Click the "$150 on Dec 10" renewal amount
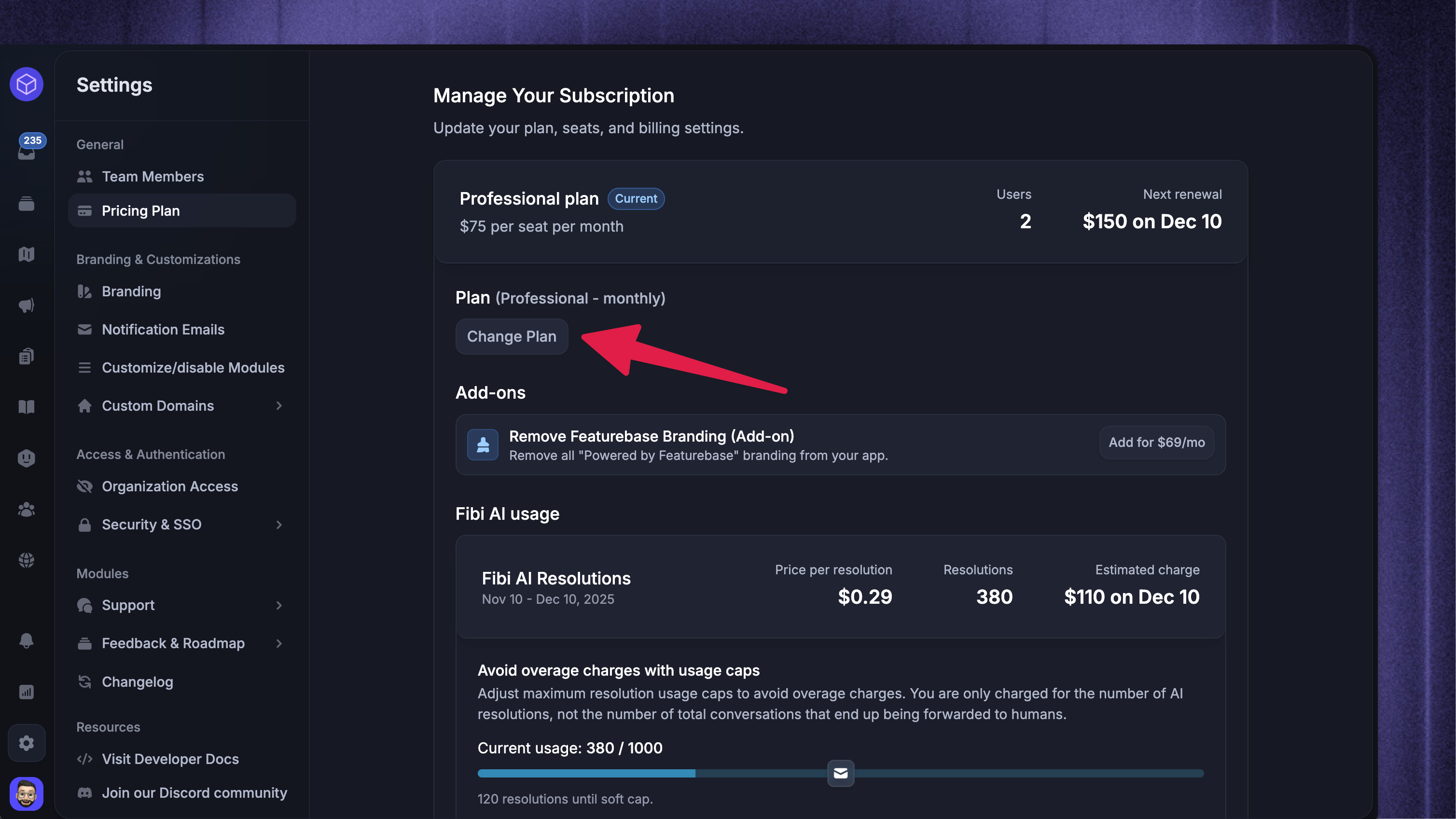This screenshot has height=819, width=1456. pos(1152,222)
